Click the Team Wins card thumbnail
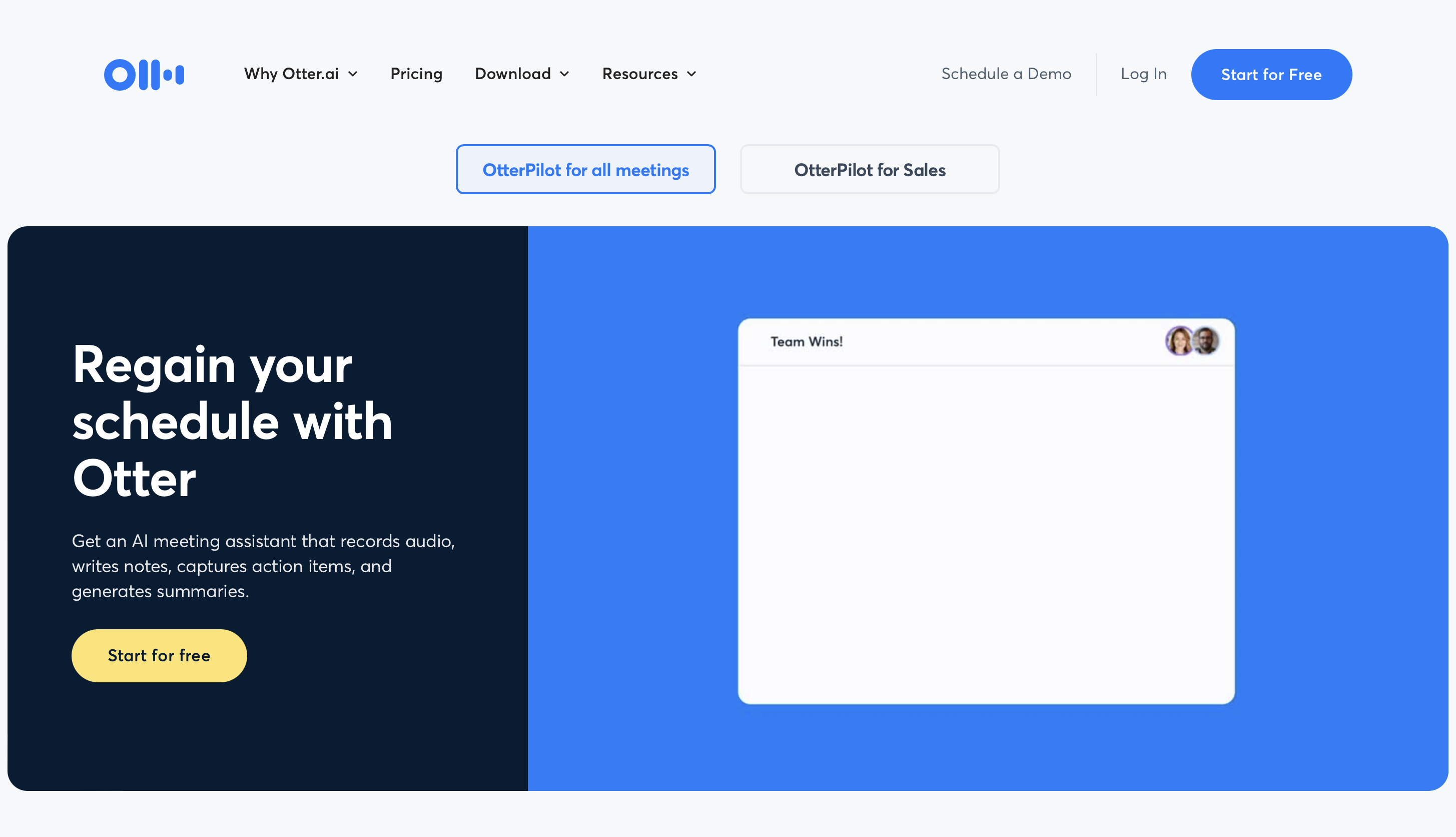1456x837 pixels. click(x=986, y=511)
